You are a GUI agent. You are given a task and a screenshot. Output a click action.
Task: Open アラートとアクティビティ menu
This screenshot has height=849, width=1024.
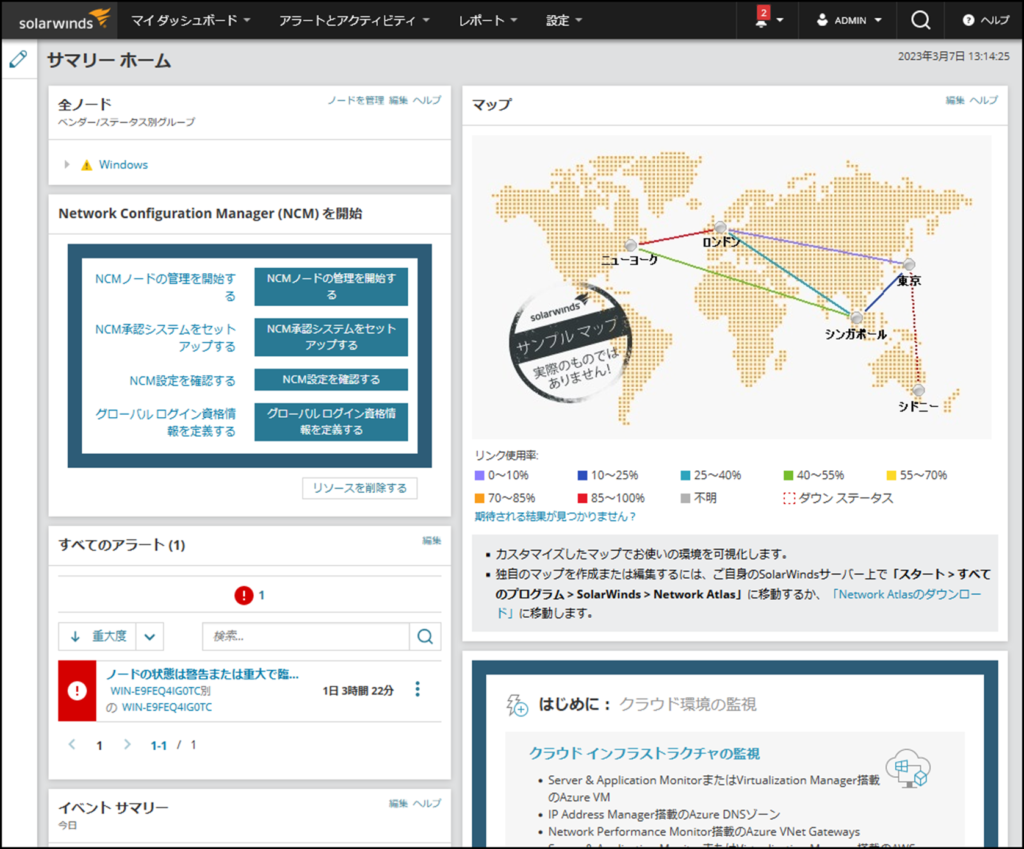354,20
